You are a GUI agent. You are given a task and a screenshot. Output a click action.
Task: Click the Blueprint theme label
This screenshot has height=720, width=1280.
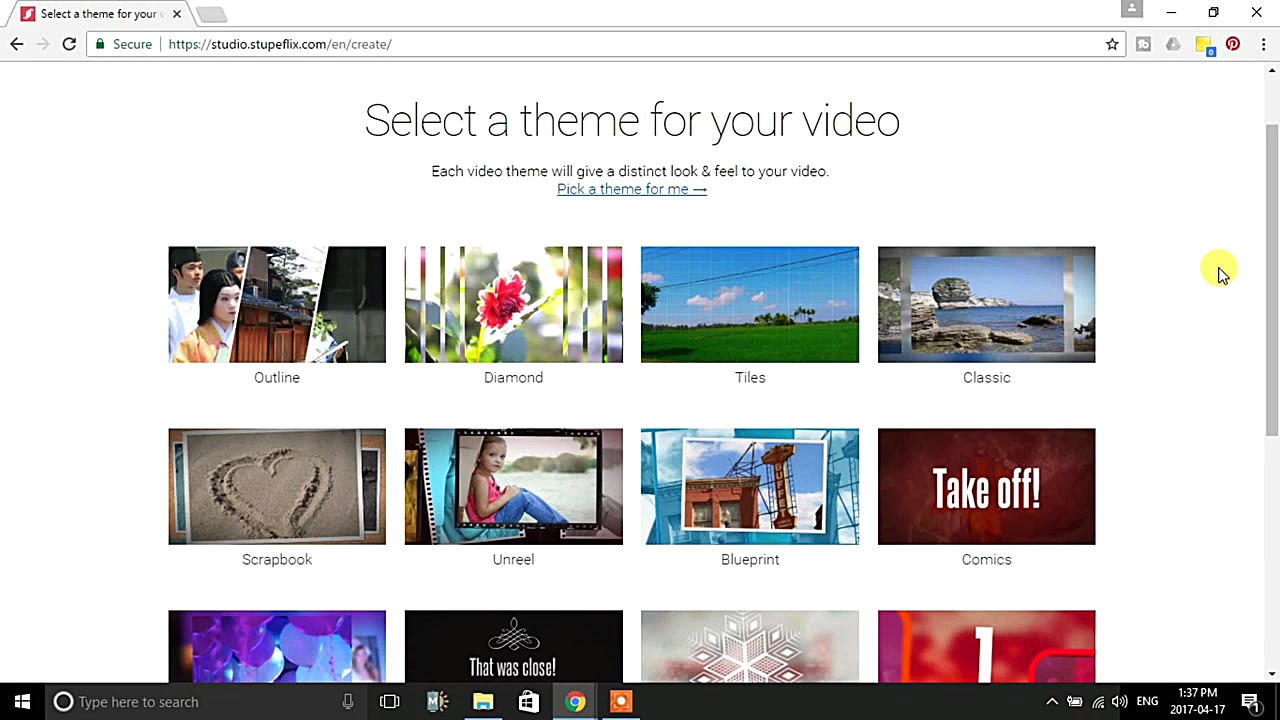[x=750, y=560]
